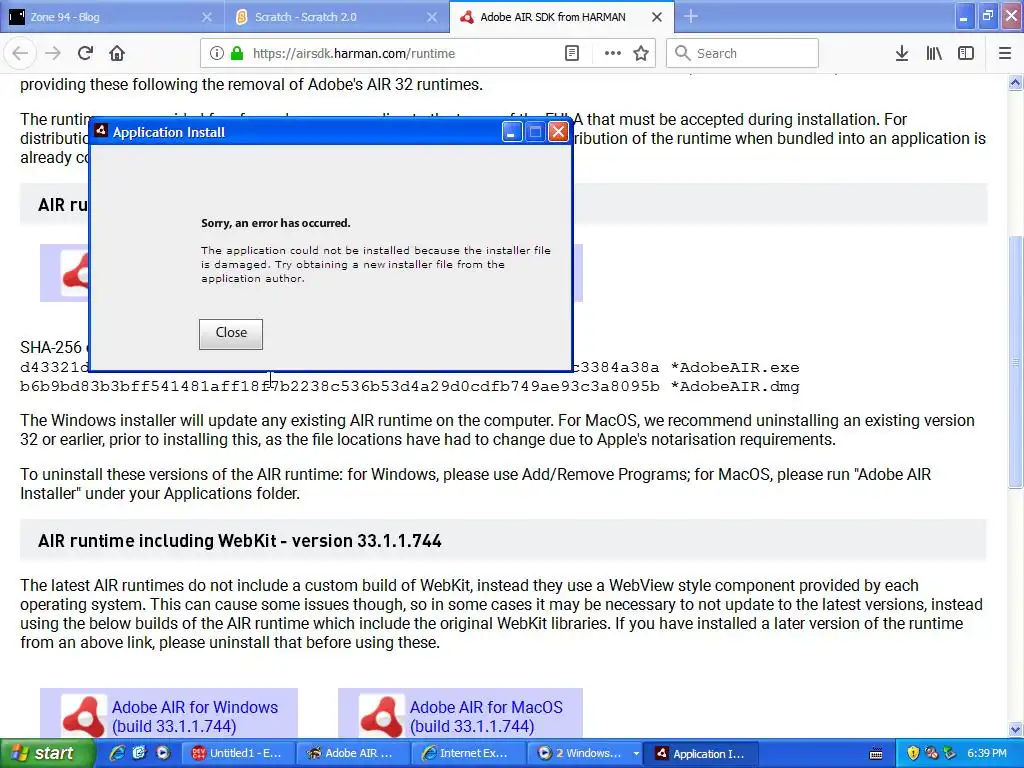The height and width of the screenshot is (768, 1024).
Task: Close the Application Install dialog with X
Action: point(558,132)
